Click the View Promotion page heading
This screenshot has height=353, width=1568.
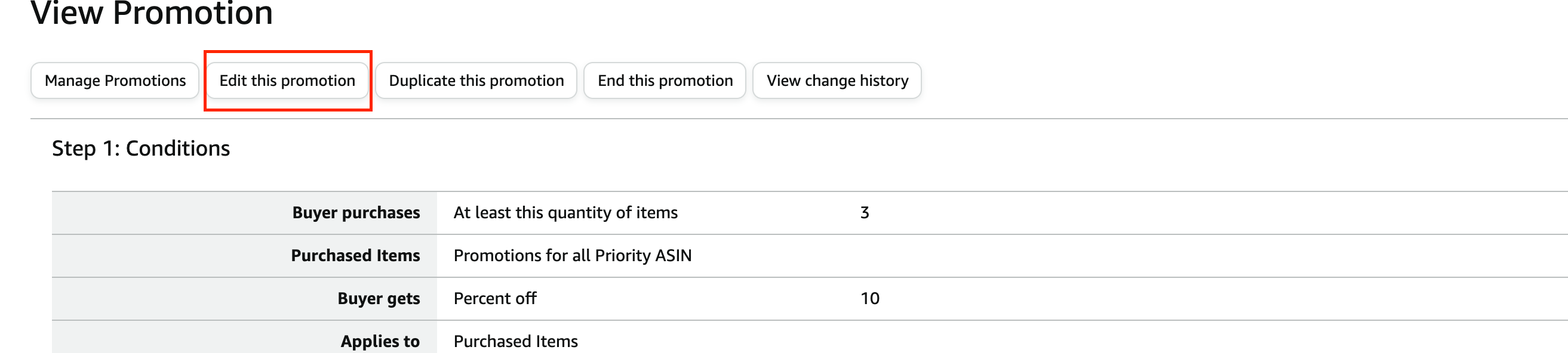click(x=152, y=13)
